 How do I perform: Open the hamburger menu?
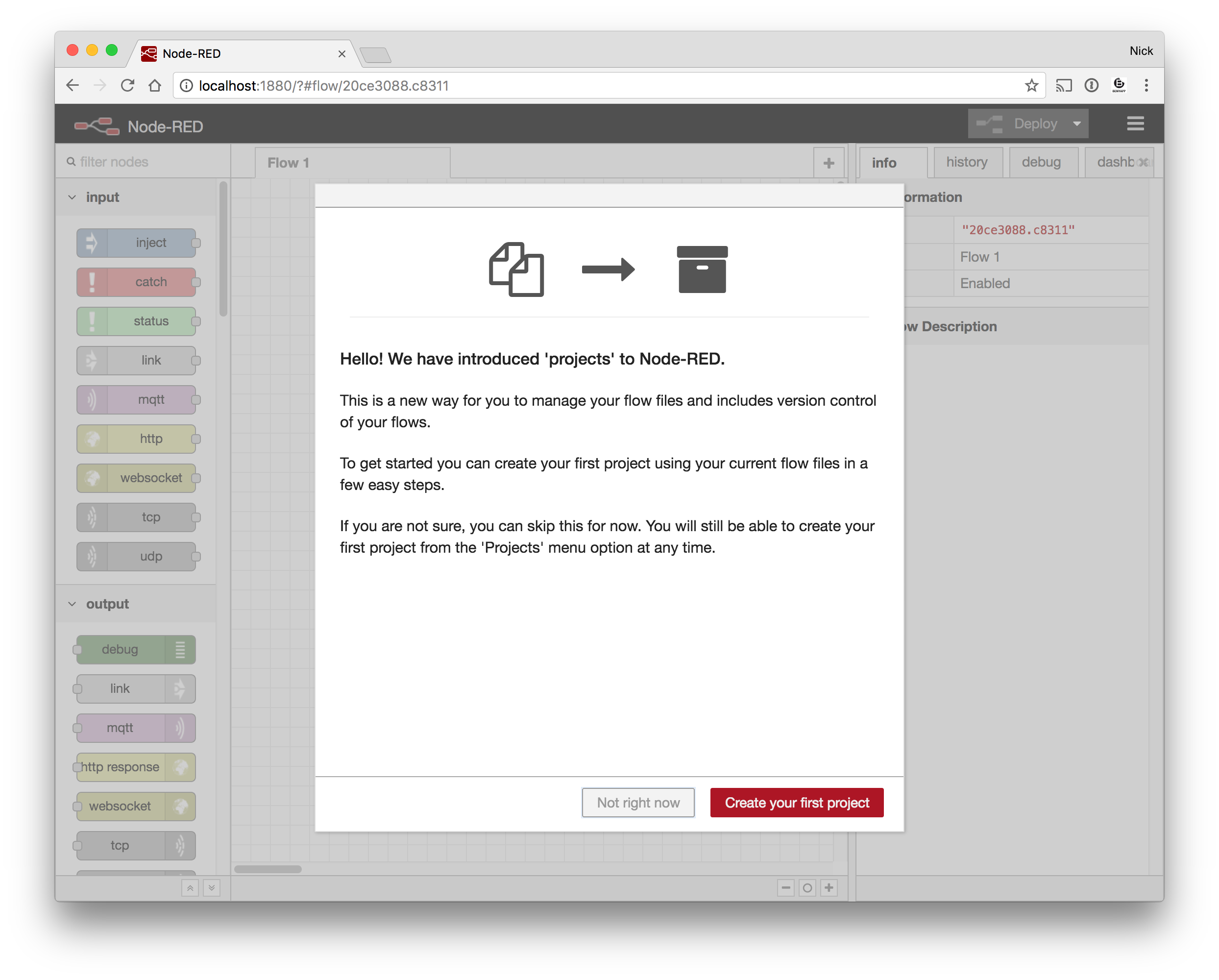pos(1135,123)
